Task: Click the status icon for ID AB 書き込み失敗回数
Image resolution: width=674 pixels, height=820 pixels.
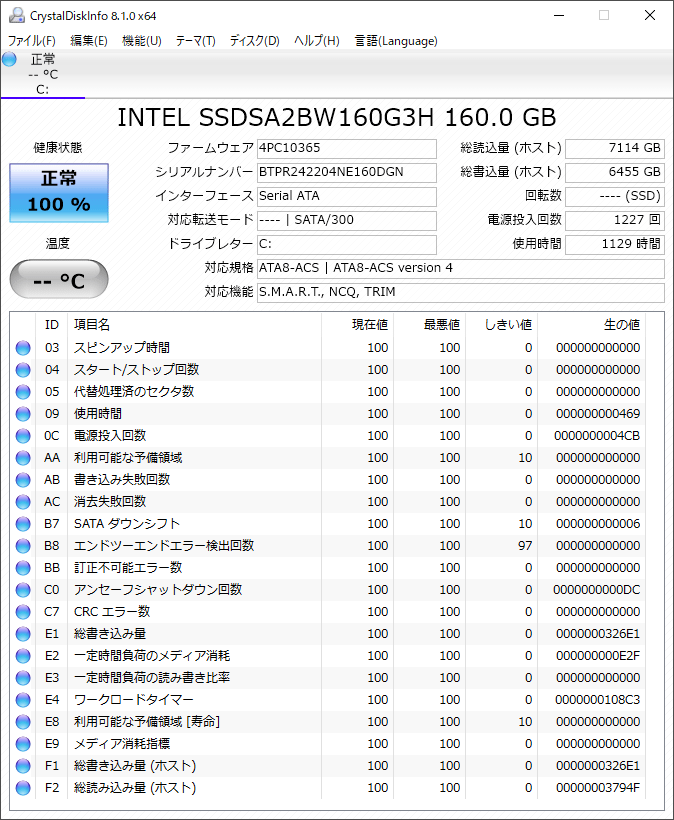Action: 23,480
